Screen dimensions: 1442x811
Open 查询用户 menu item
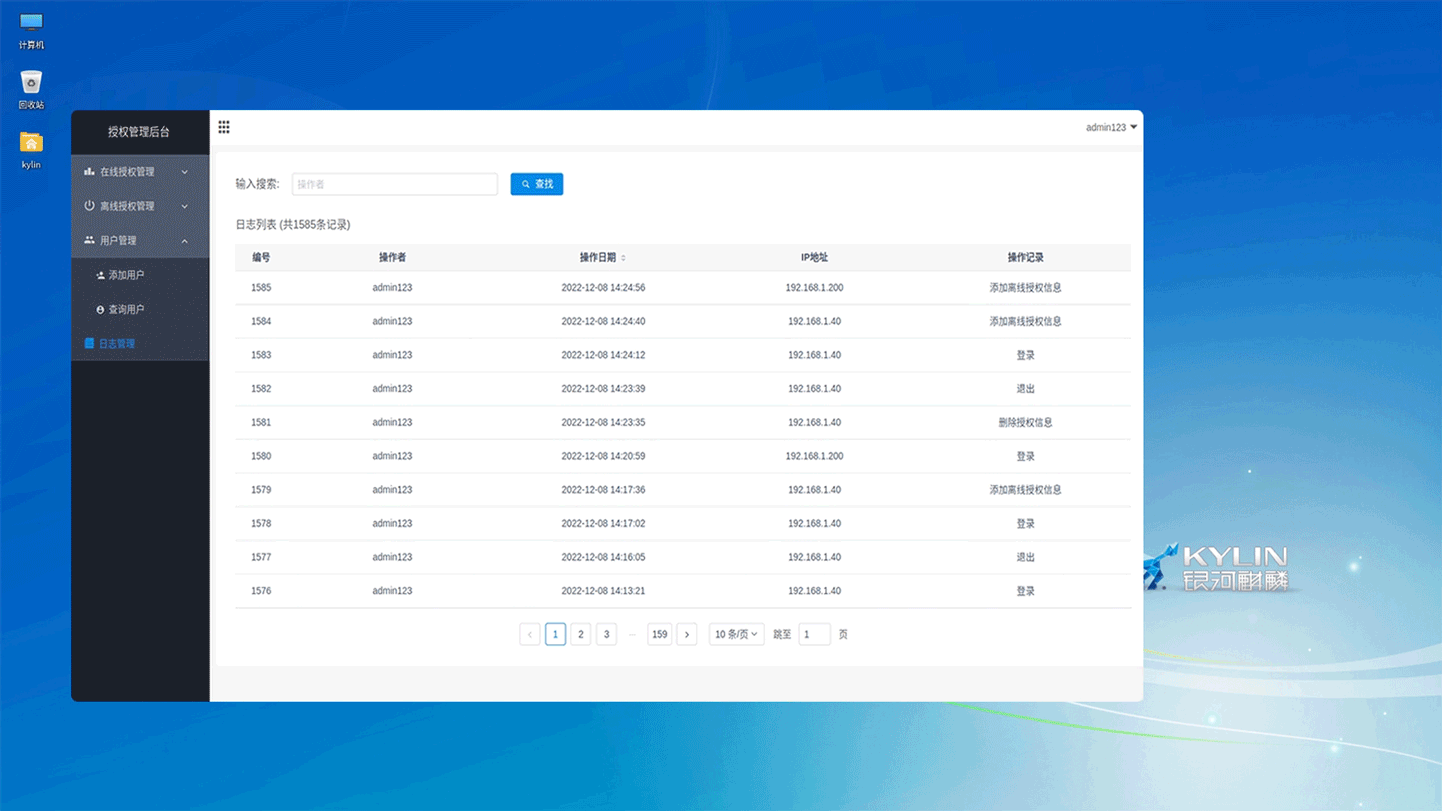140,310
